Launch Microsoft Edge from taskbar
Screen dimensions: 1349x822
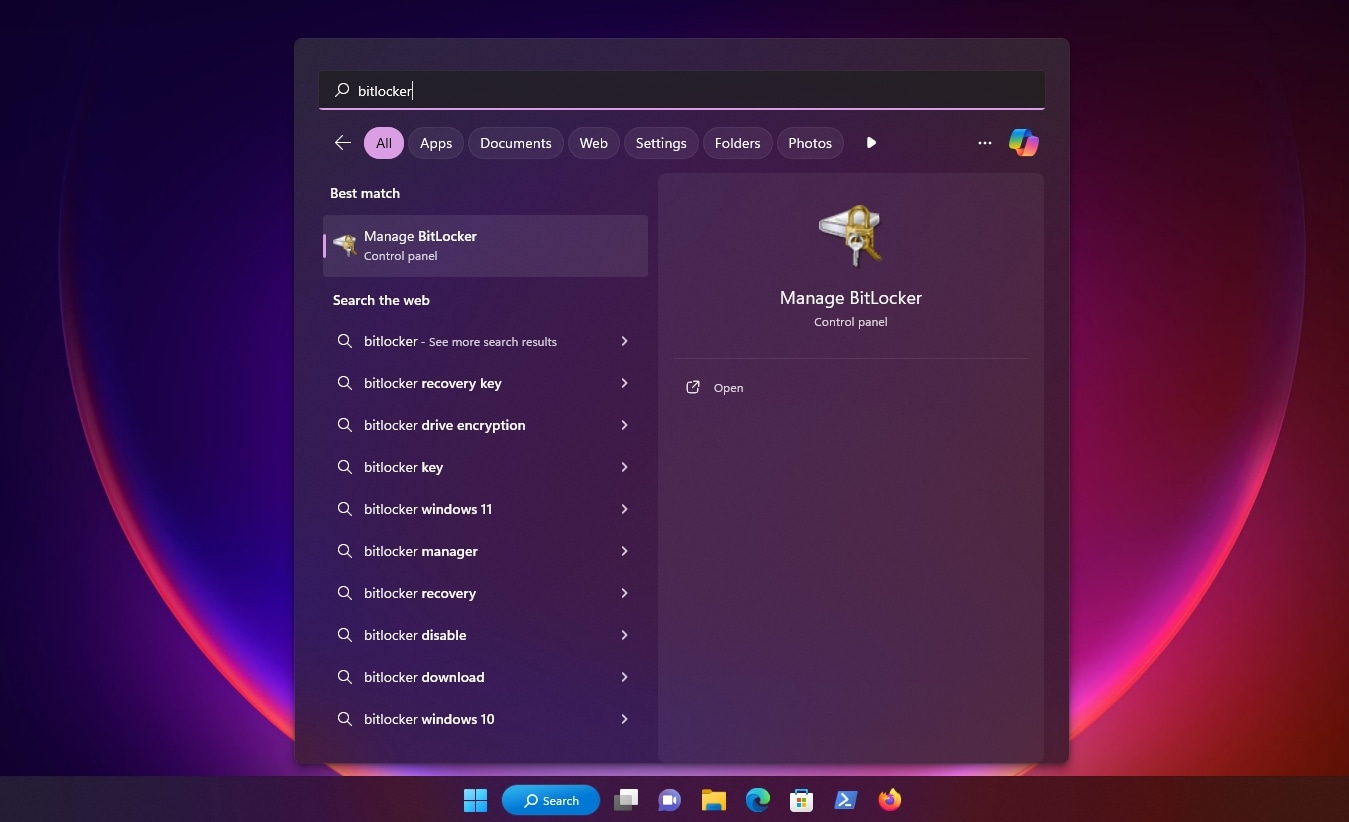tap(758, 800)
